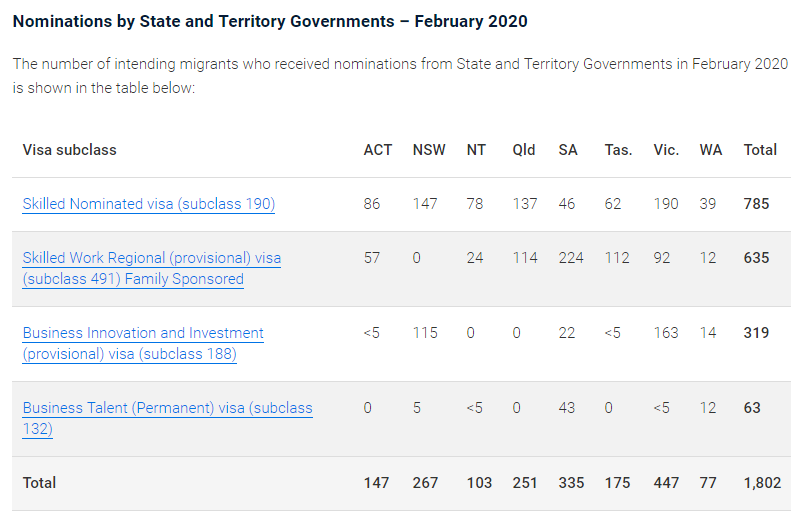Open the Skilled Nominated visa (subclass 190) link
The width and height of the screenshot is (804, 524).
click(x=148, y=204)
